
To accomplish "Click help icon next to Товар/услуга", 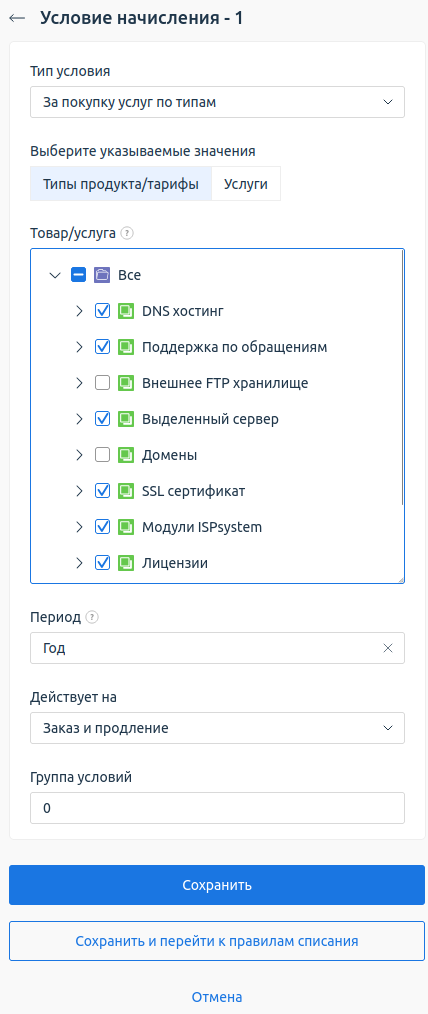I will (x=127, y=233).
